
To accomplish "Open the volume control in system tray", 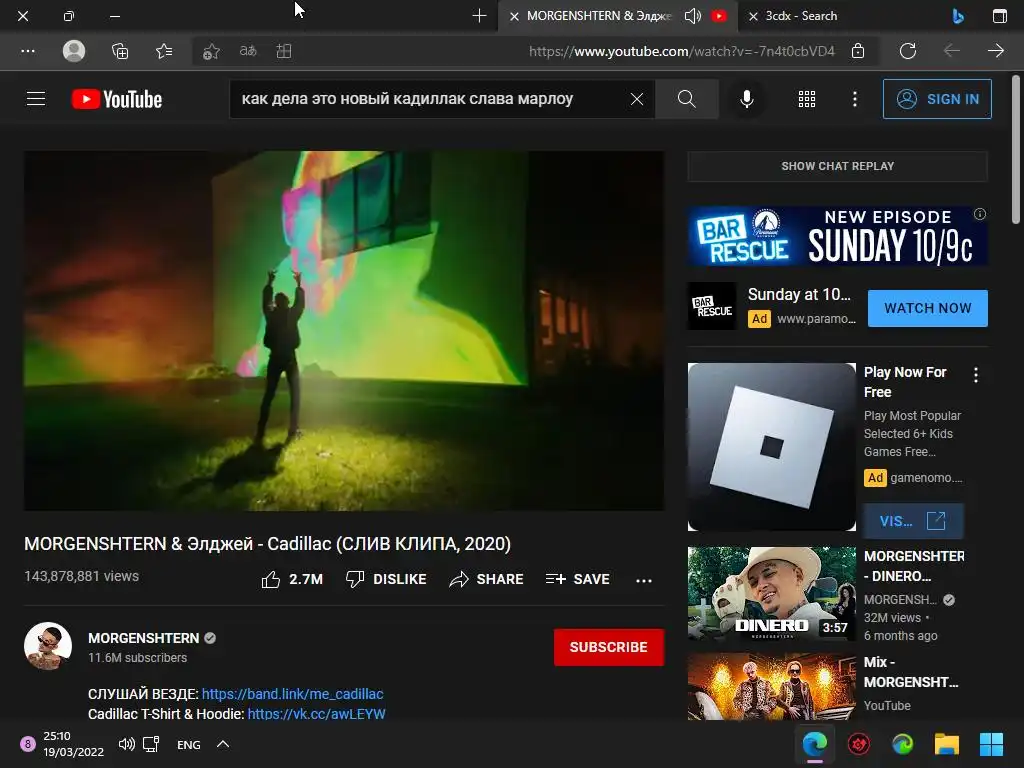I will tap(127, 744).
